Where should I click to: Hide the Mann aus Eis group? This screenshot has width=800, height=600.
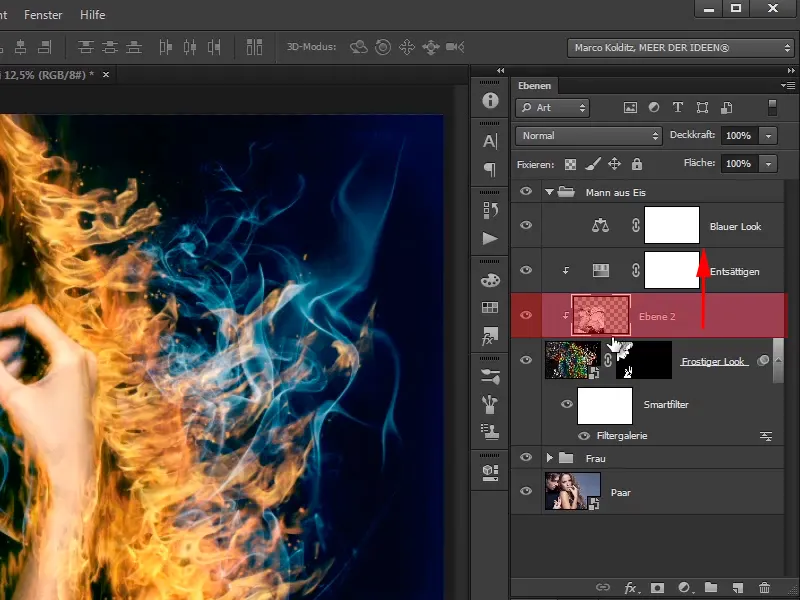(526, 191)
